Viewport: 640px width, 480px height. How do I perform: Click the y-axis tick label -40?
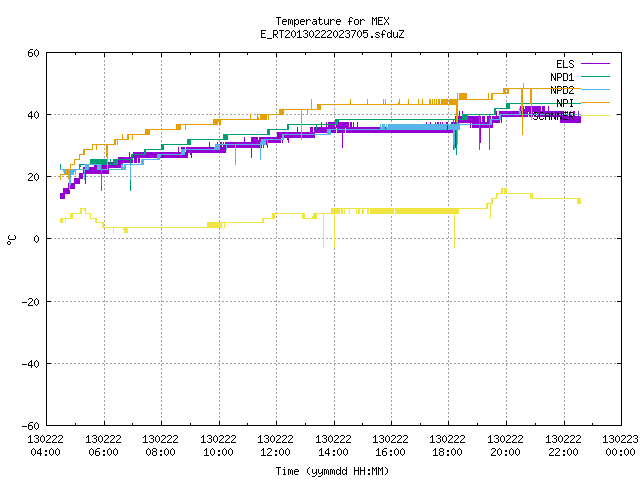point(31,364)
